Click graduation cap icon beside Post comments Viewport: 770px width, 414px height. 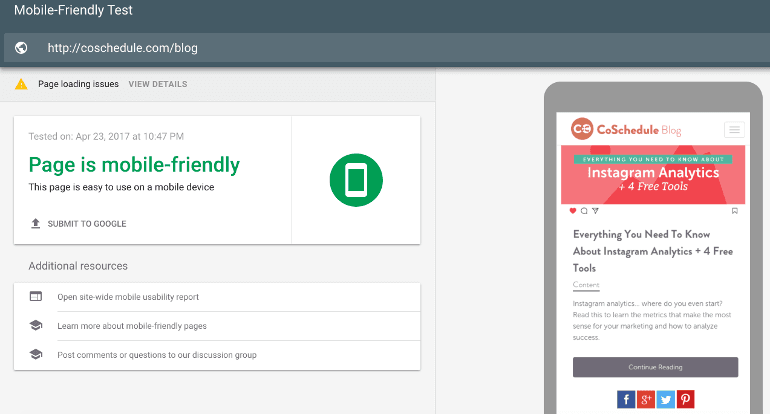point(36,354)
